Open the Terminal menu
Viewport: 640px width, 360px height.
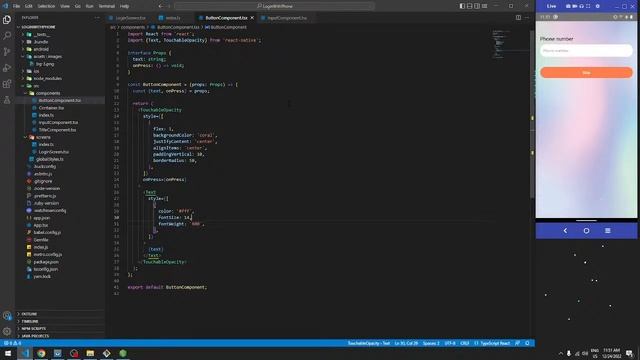click(x=107, y=6)
